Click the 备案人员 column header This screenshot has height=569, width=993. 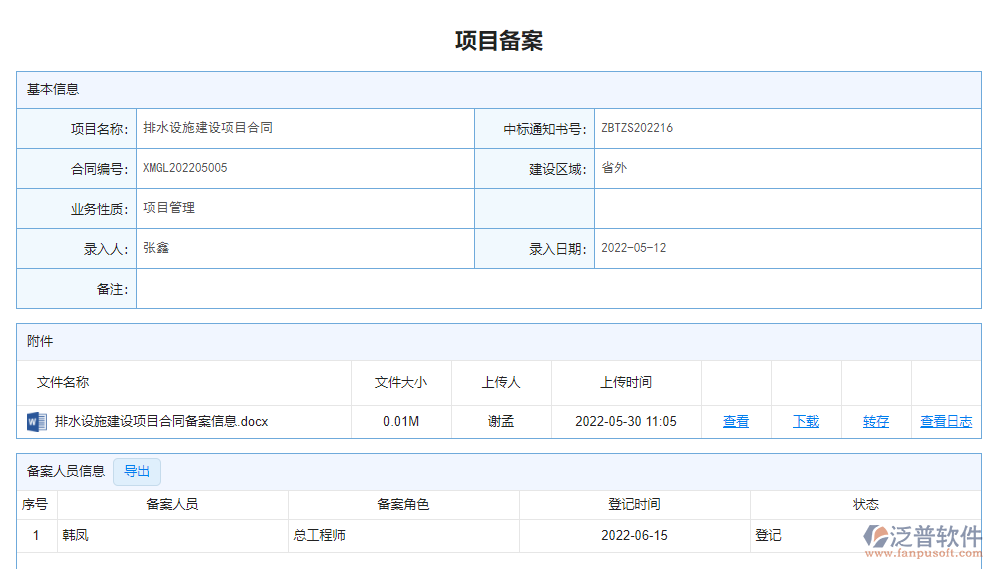[172, 505]
